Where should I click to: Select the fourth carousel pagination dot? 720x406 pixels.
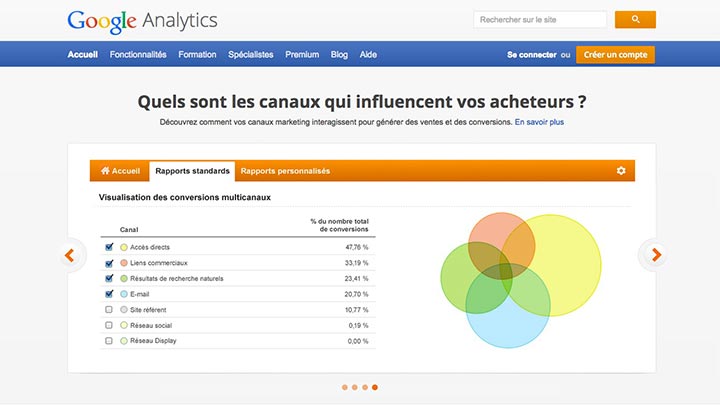[375, 387]
